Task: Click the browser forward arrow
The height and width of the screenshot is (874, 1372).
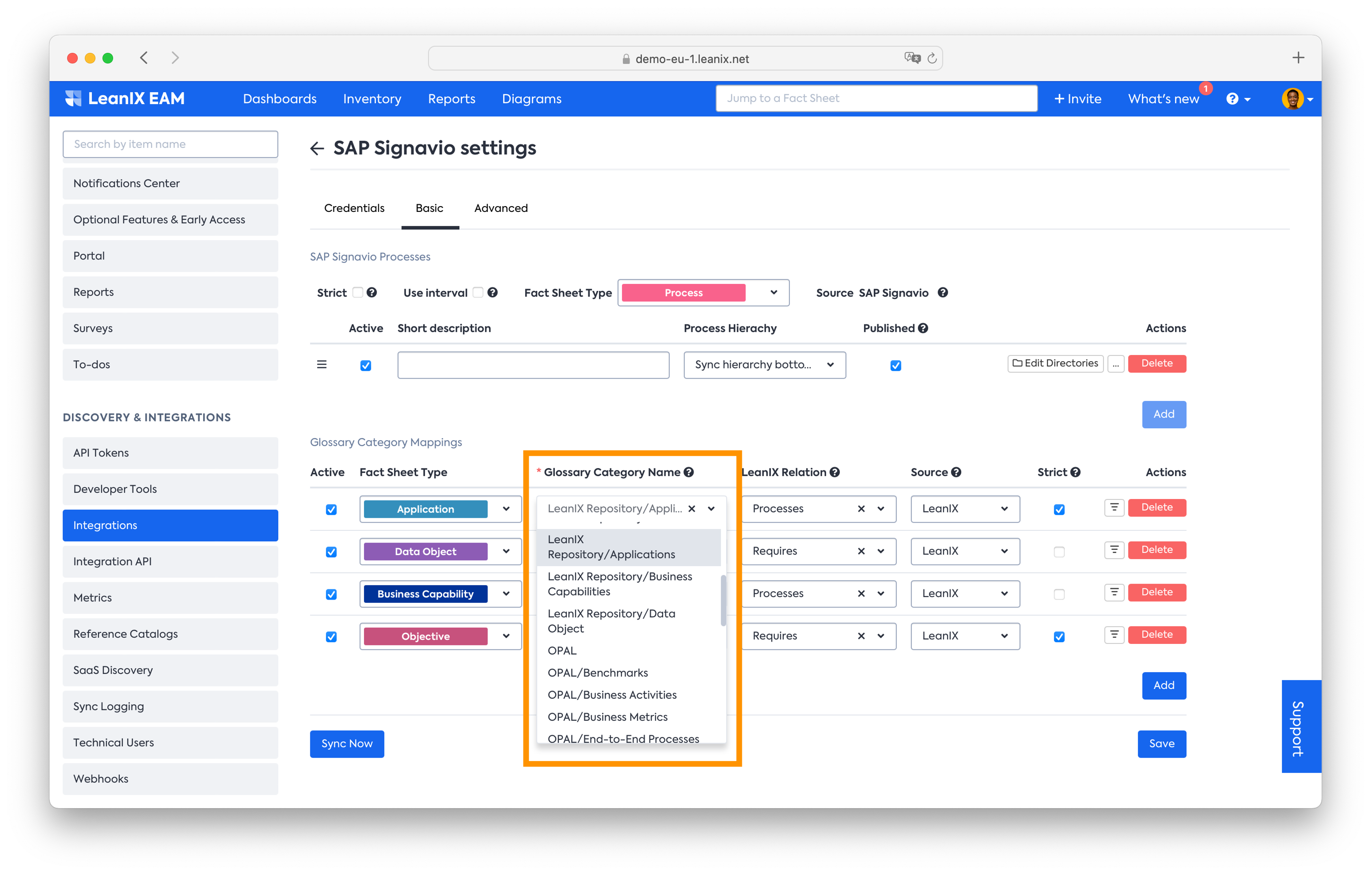Action: point(175,57)
